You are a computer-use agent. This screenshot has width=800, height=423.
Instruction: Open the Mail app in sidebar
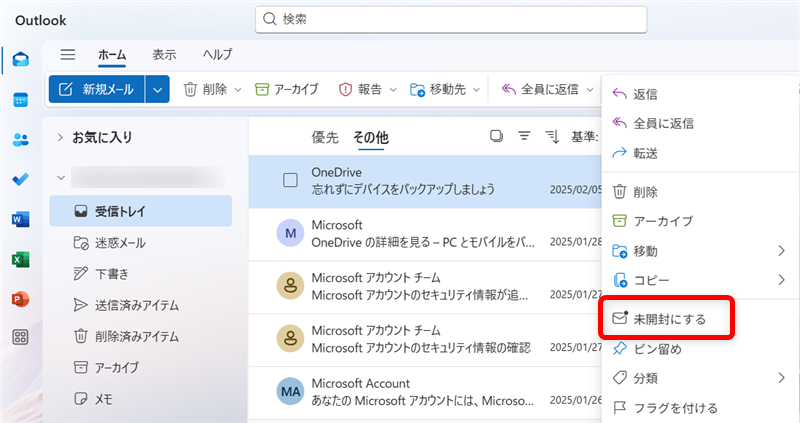pyautogui.click(x=20, y=60)
